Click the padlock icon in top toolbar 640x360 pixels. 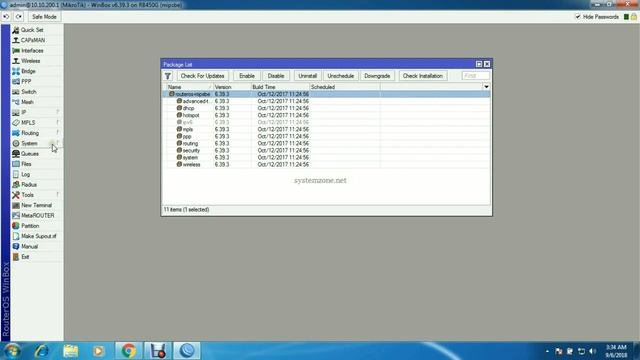[x=633, y=17]
